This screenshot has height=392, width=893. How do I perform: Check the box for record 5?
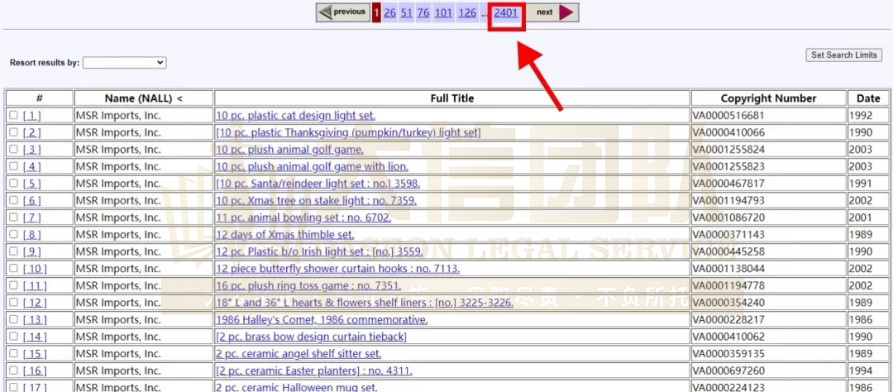pos(14,183)
